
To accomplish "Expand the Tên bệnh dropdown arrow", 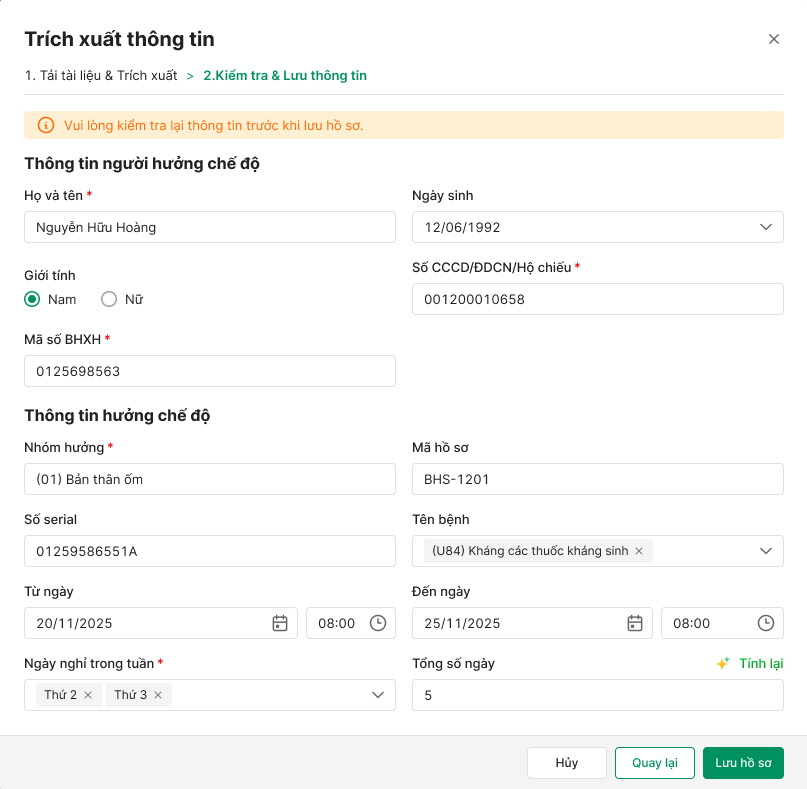I will pos(766,551).
